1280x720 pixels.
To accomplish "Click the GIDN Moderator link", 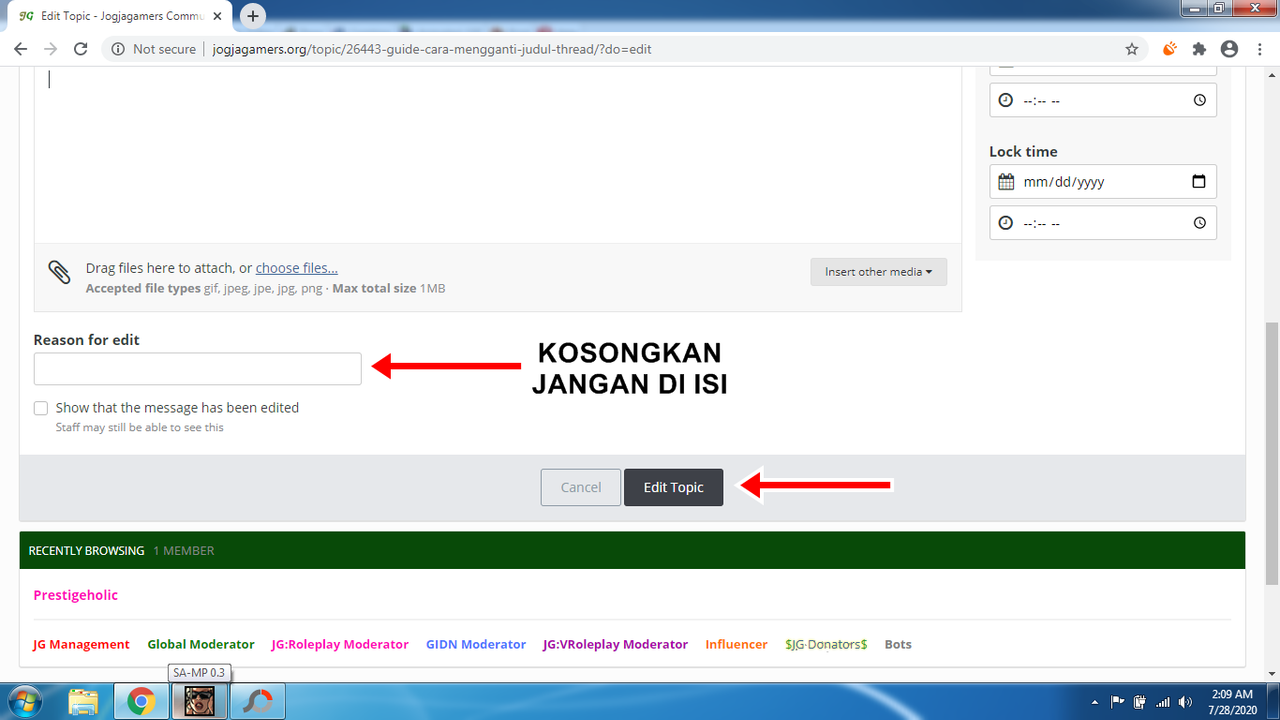I will [476, 644].
